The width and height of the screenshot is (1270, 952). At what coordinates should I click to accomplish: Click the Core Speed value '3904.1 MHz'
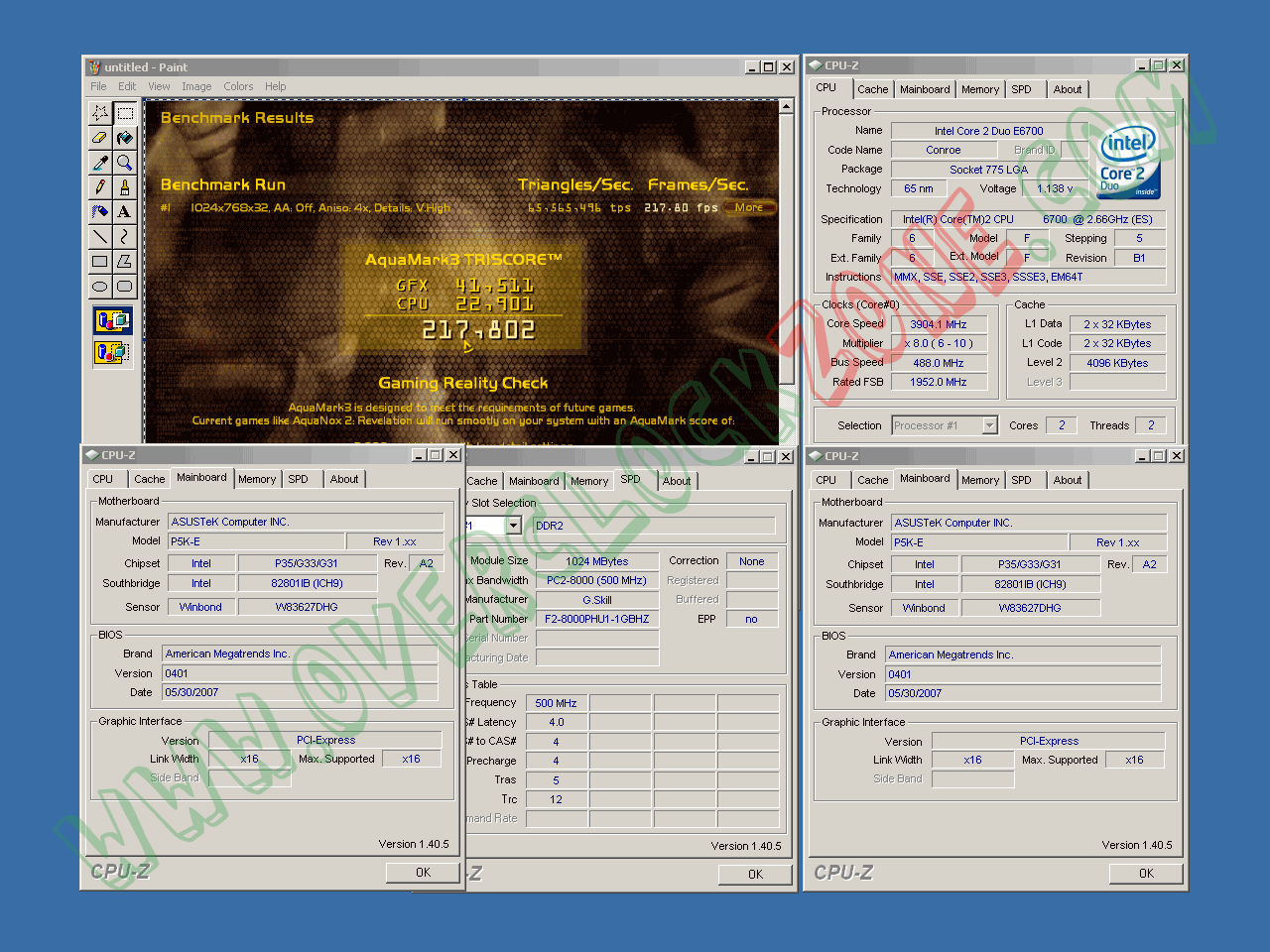[939, 324]
